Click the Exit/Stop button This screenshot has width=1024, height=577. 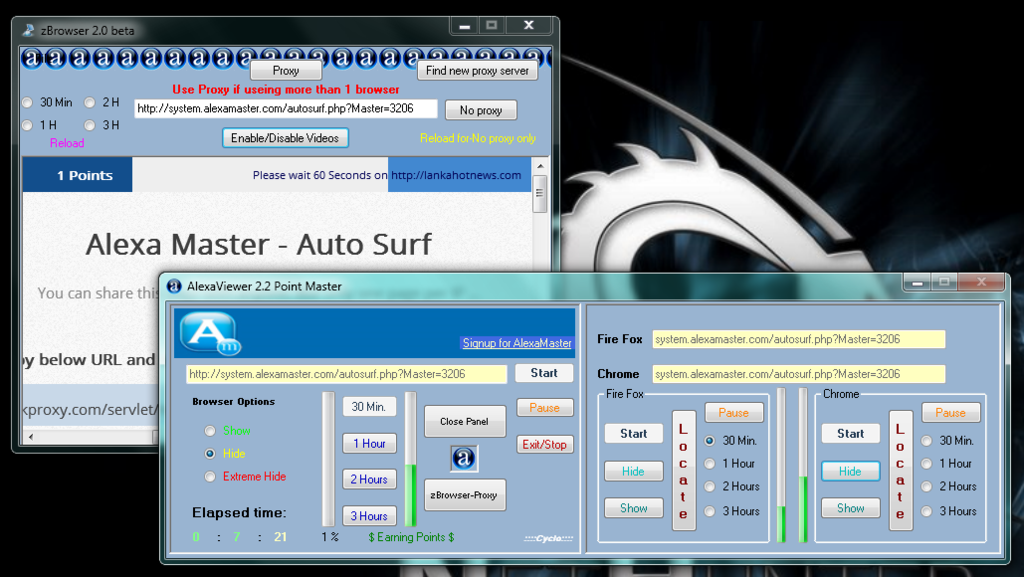coord(545,444)
